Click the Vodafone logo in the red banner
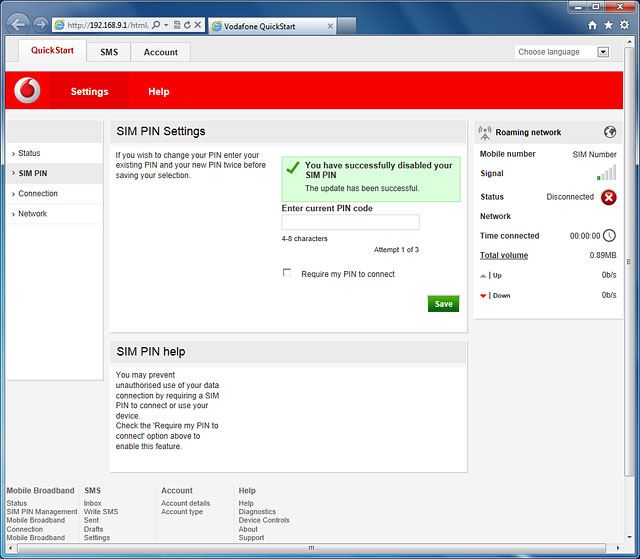 27,90
